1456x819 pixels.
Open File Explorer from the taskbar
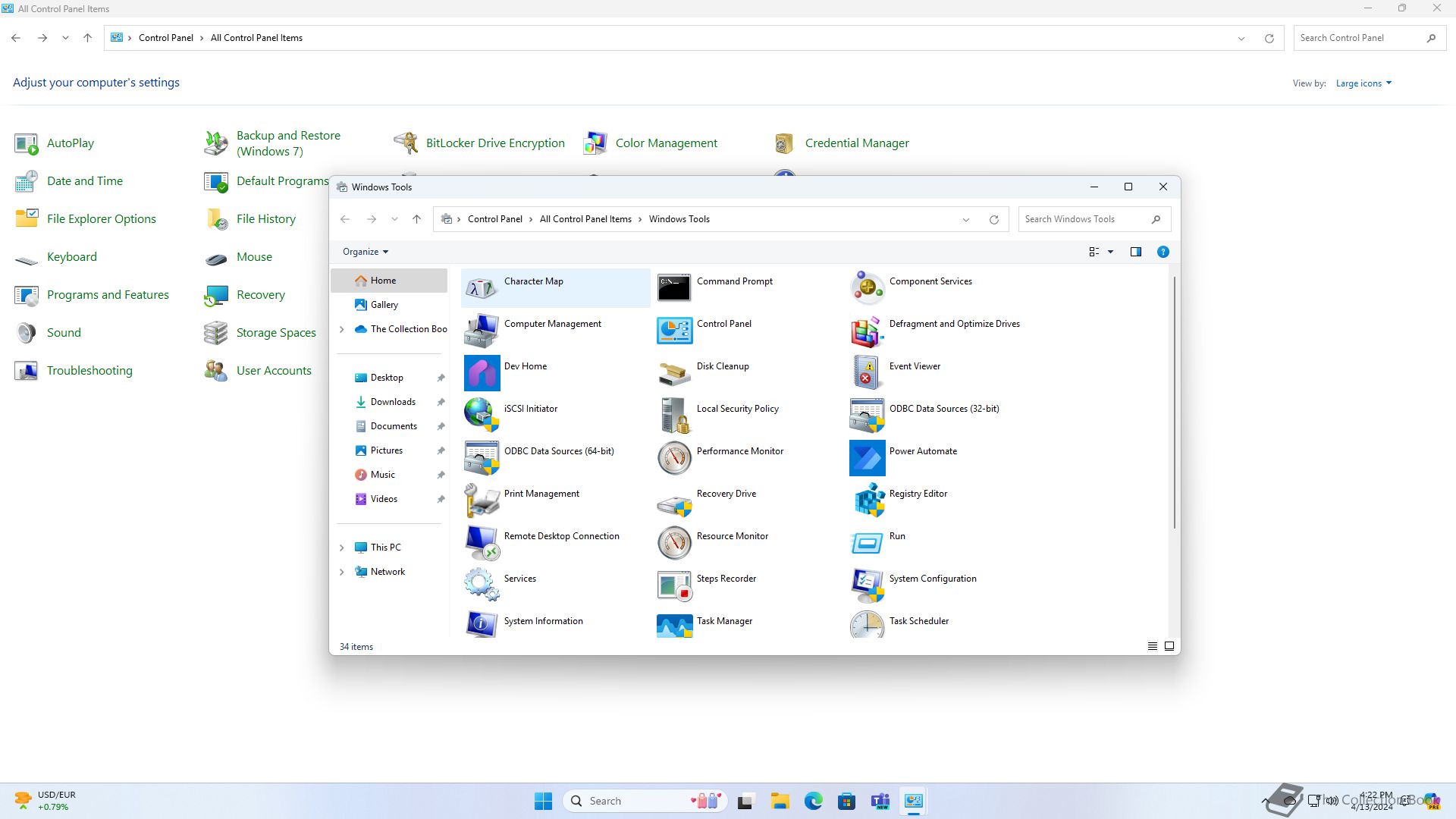click(x=780, y=801)
